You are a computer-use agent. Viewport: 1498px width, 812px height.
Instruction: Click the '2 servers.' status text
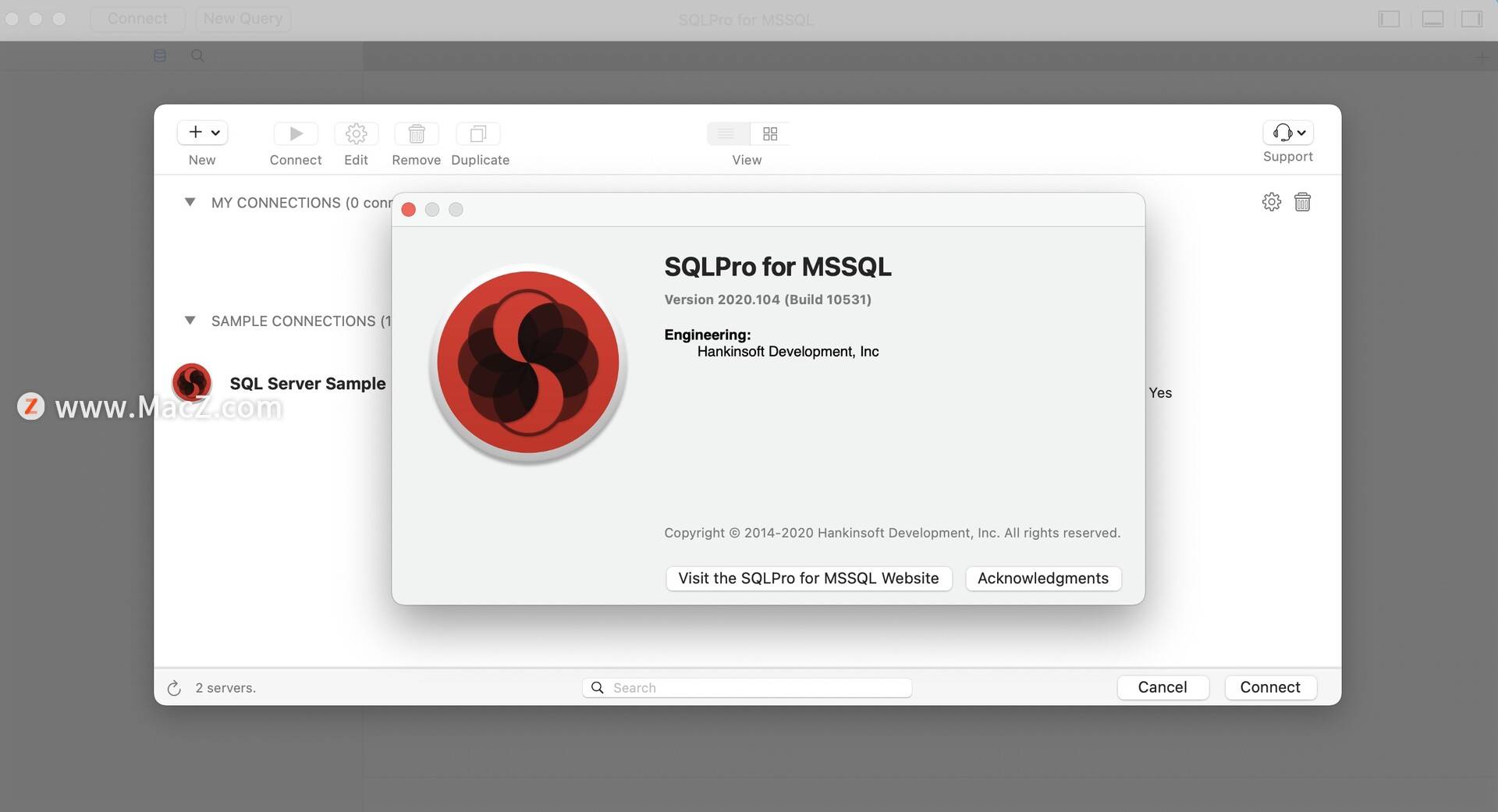(225, 688)
